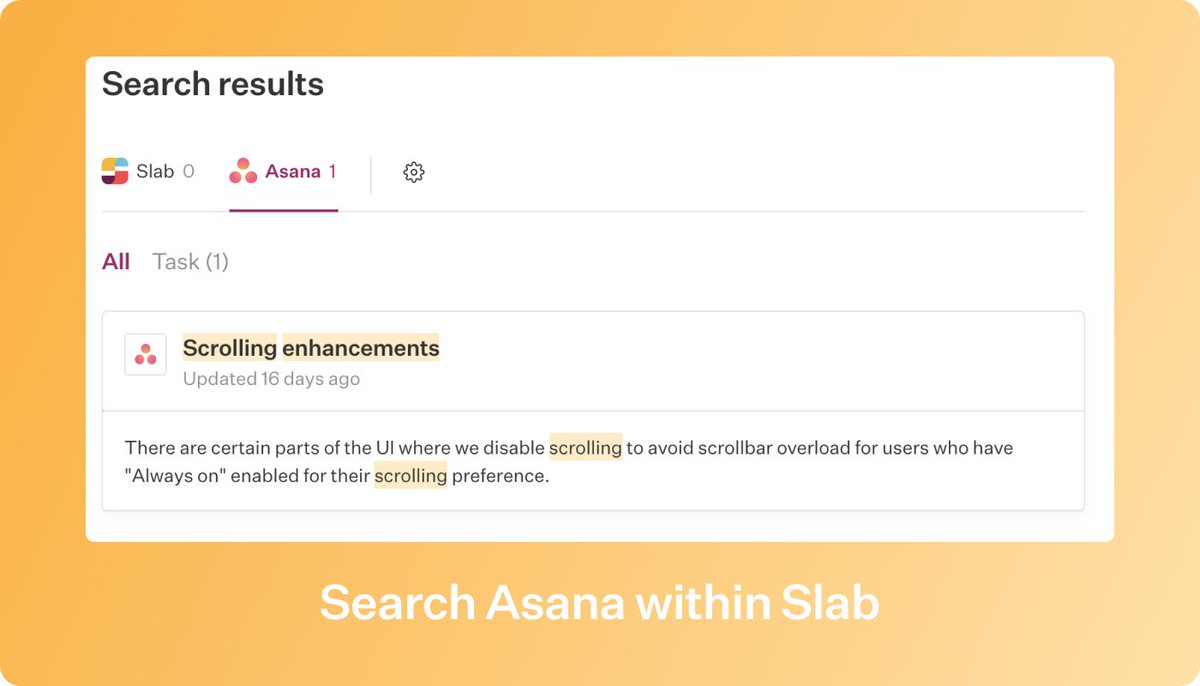Click the task description snippet text
Screen dimensions: 1200x686
tap(569, 462)
